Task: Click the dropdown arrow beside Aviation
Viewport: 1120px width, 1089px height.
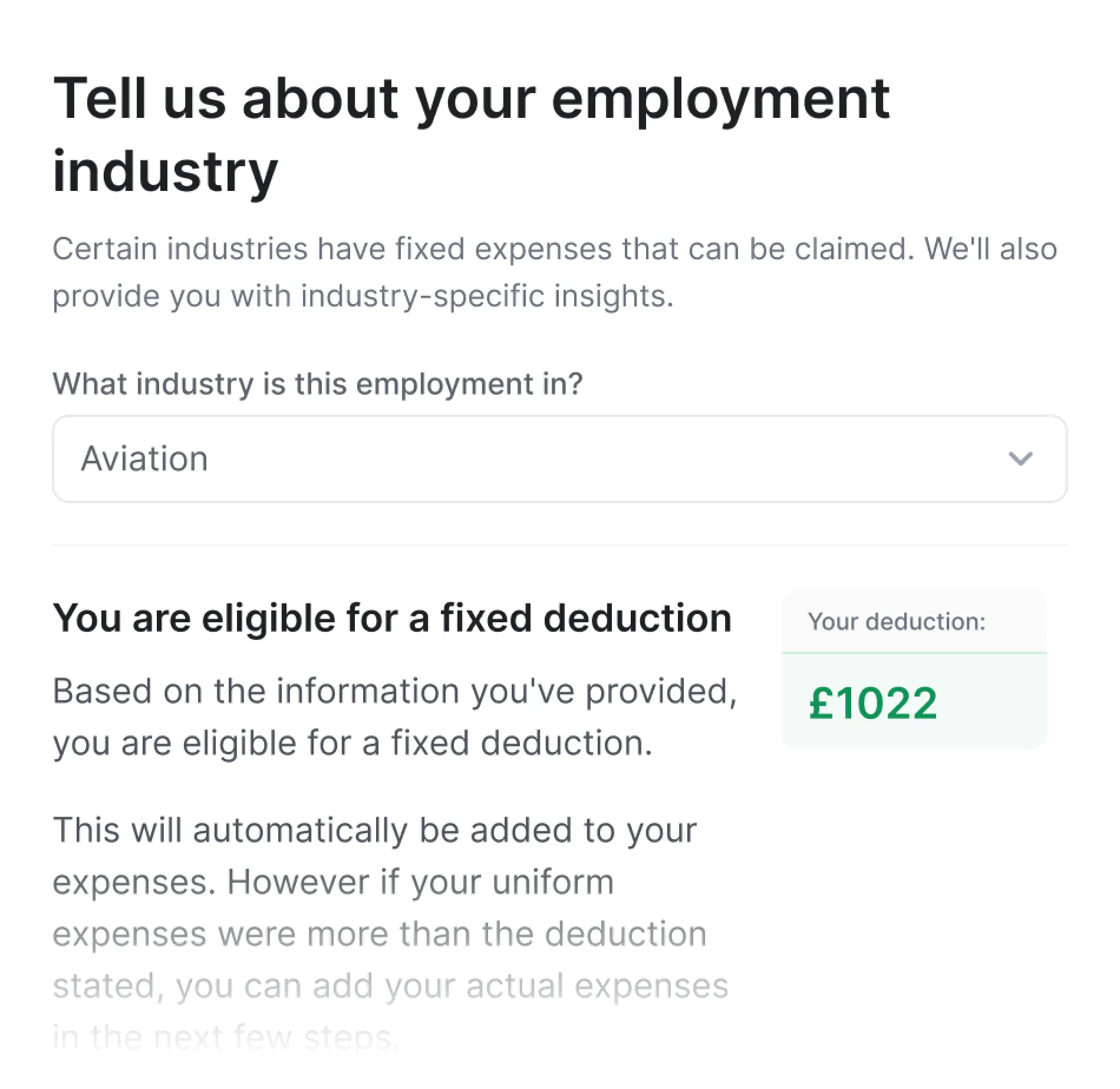Action: pos(1020,458)
